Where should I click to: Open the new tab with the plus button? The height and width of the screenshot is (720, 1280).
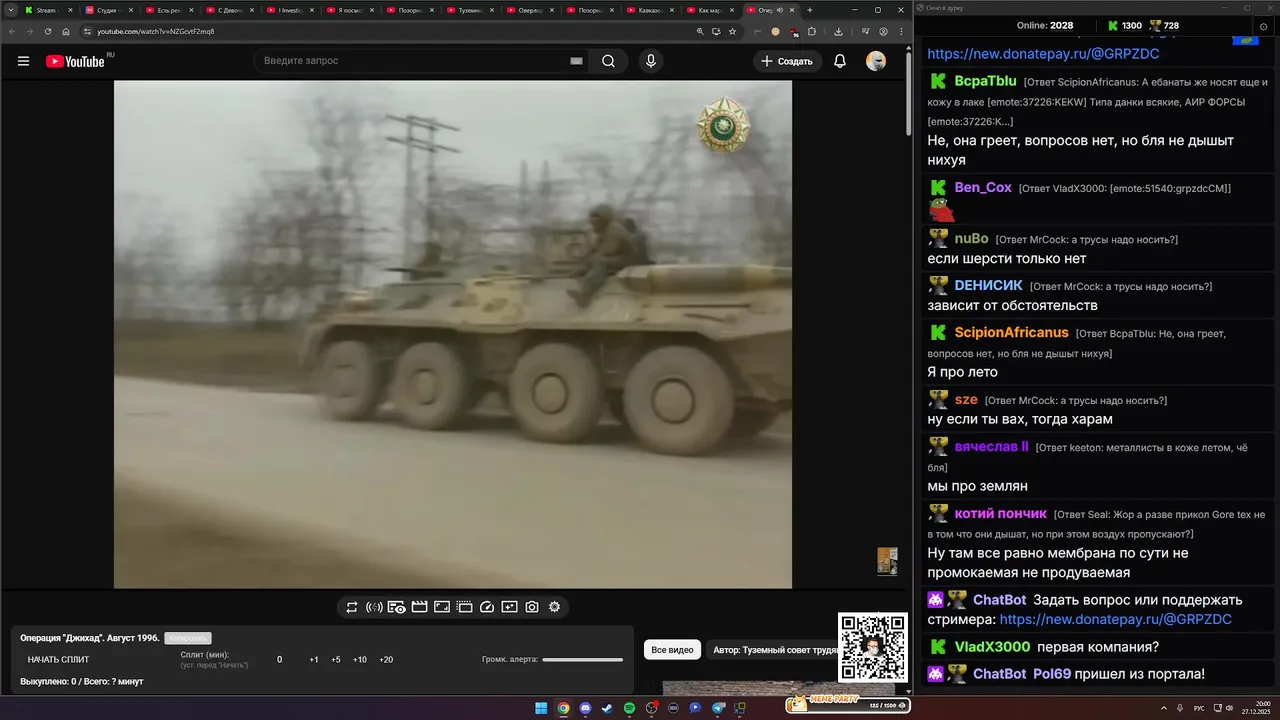point(810,10)
